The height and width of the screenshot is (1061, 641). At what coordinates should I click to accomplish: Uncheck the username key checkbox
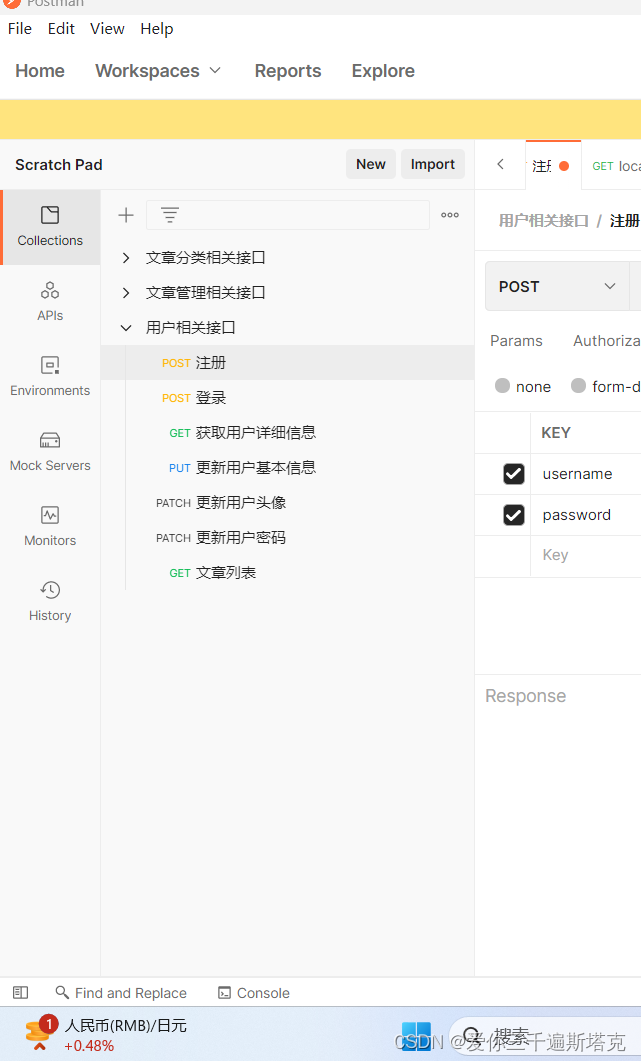pos(514,474)
